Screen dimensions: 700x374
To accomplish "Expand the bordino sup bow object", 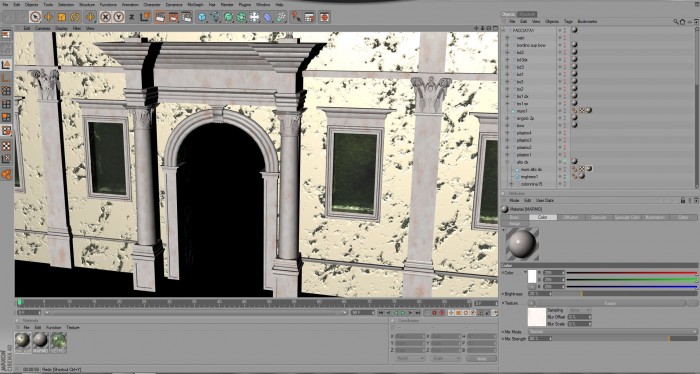I will pos(507,45).
